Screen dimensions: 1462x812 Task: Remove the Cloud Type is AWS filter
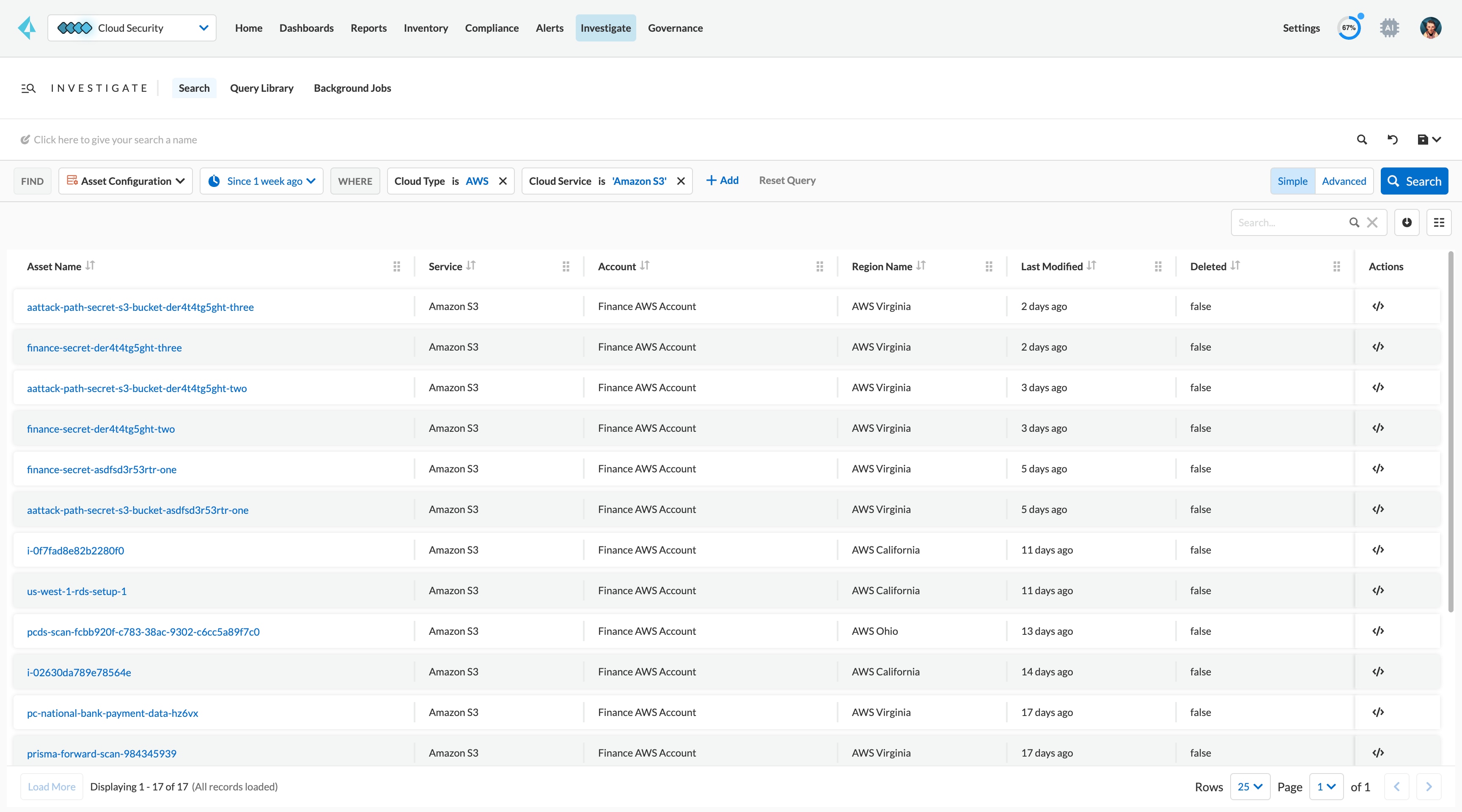point(503,181)
